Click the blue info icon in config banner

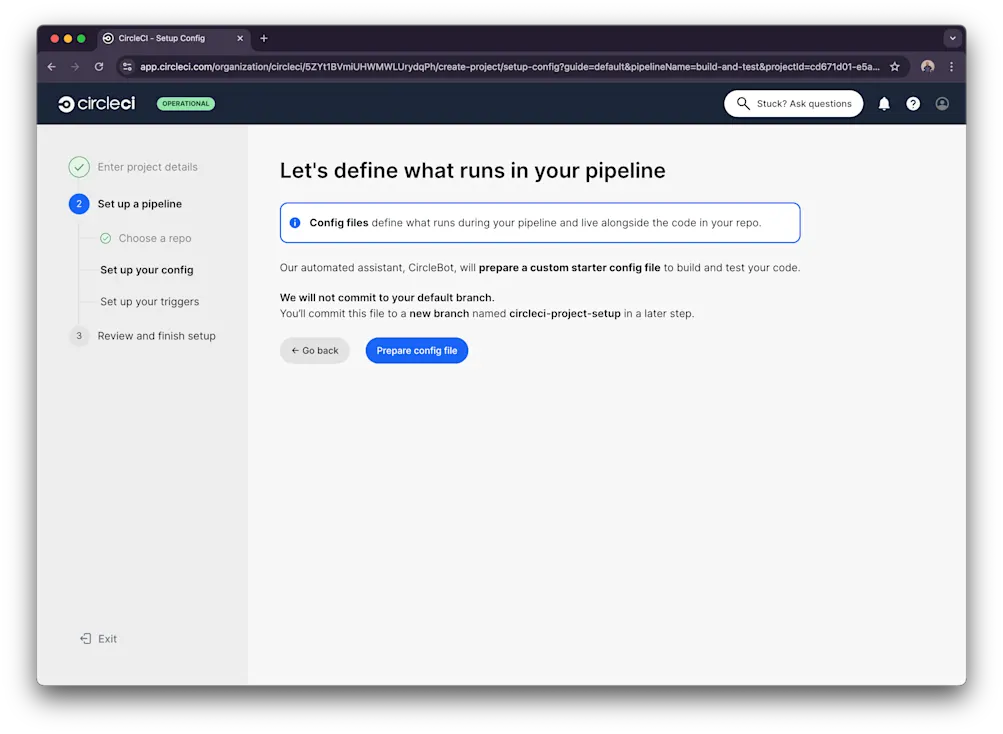pyautogui.click(x=295, y=223)
